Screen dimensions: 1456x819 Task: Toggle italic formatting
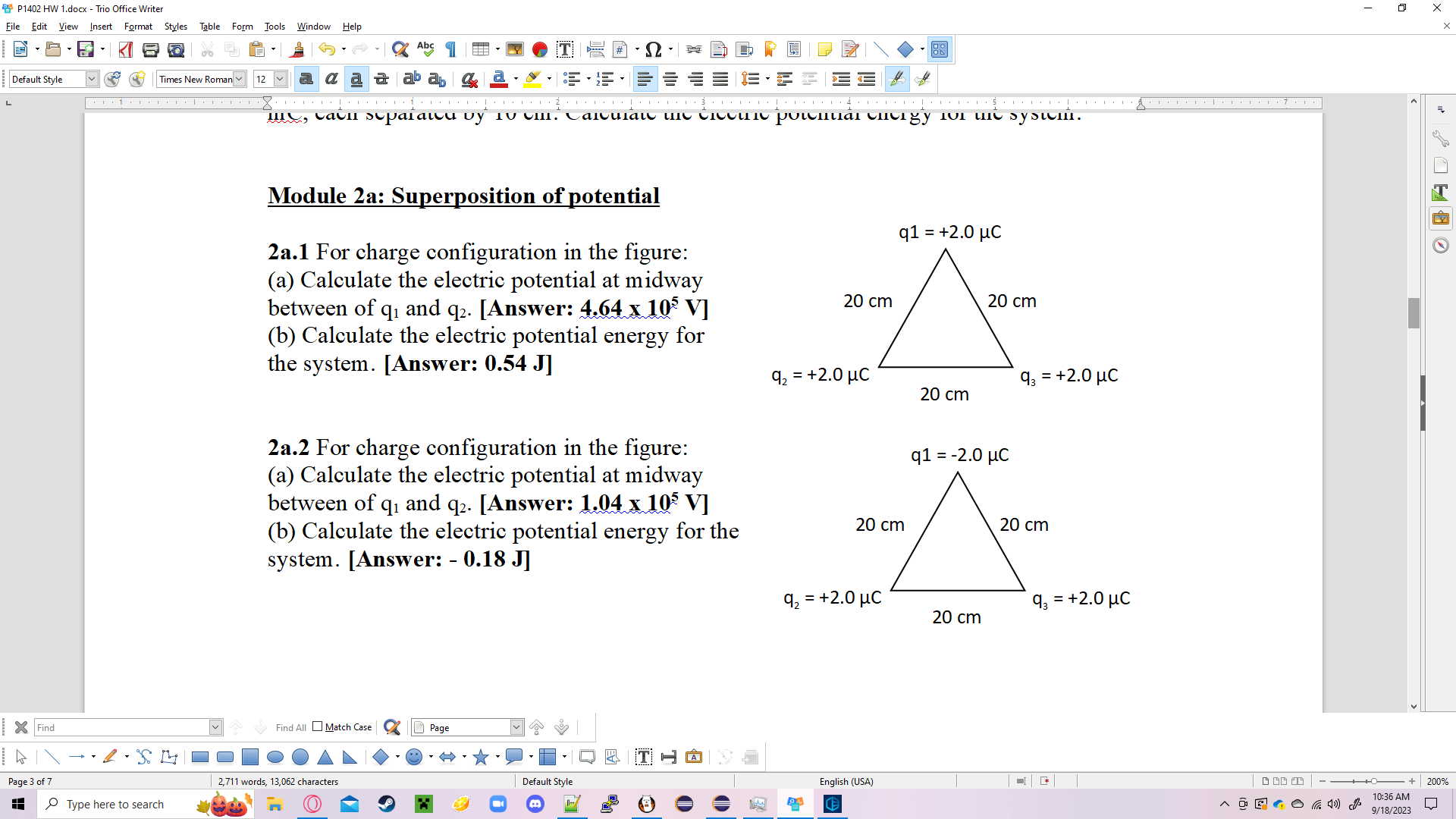click(x=331, y=78)
